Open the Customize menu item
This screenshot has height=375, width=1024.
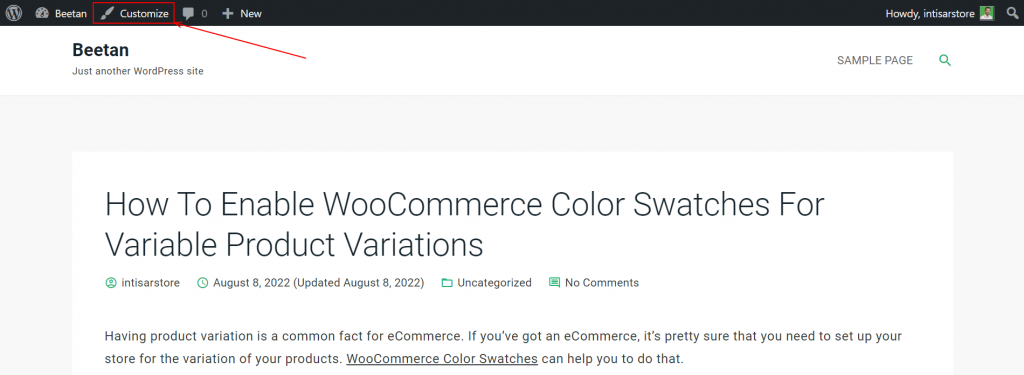click(x=134, y=13)
